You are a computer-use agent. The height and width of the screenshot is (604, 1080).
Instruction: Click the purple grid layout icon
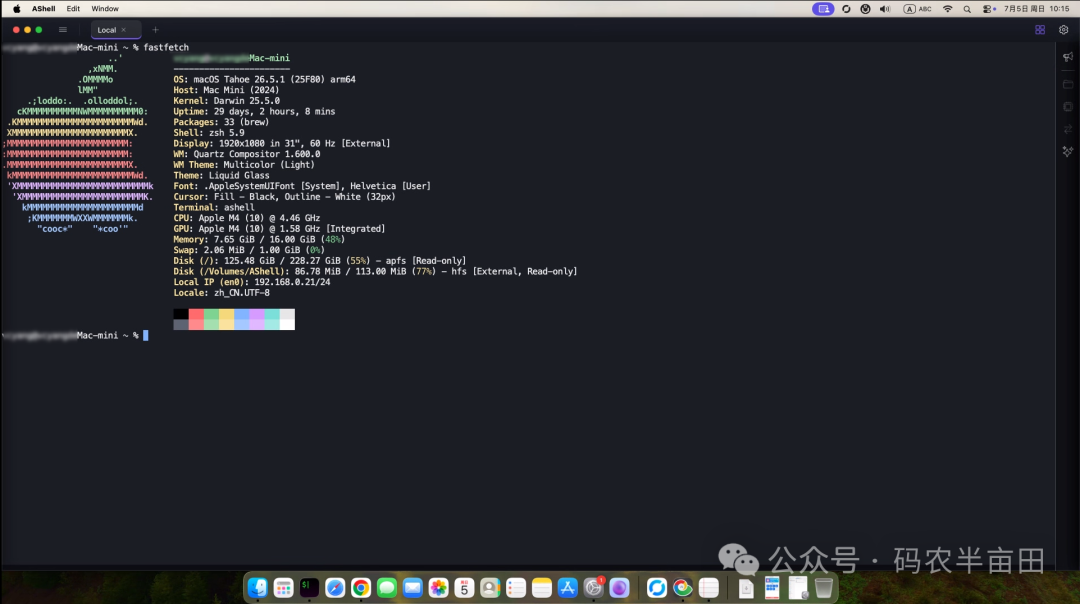(x=1040, y=30)
